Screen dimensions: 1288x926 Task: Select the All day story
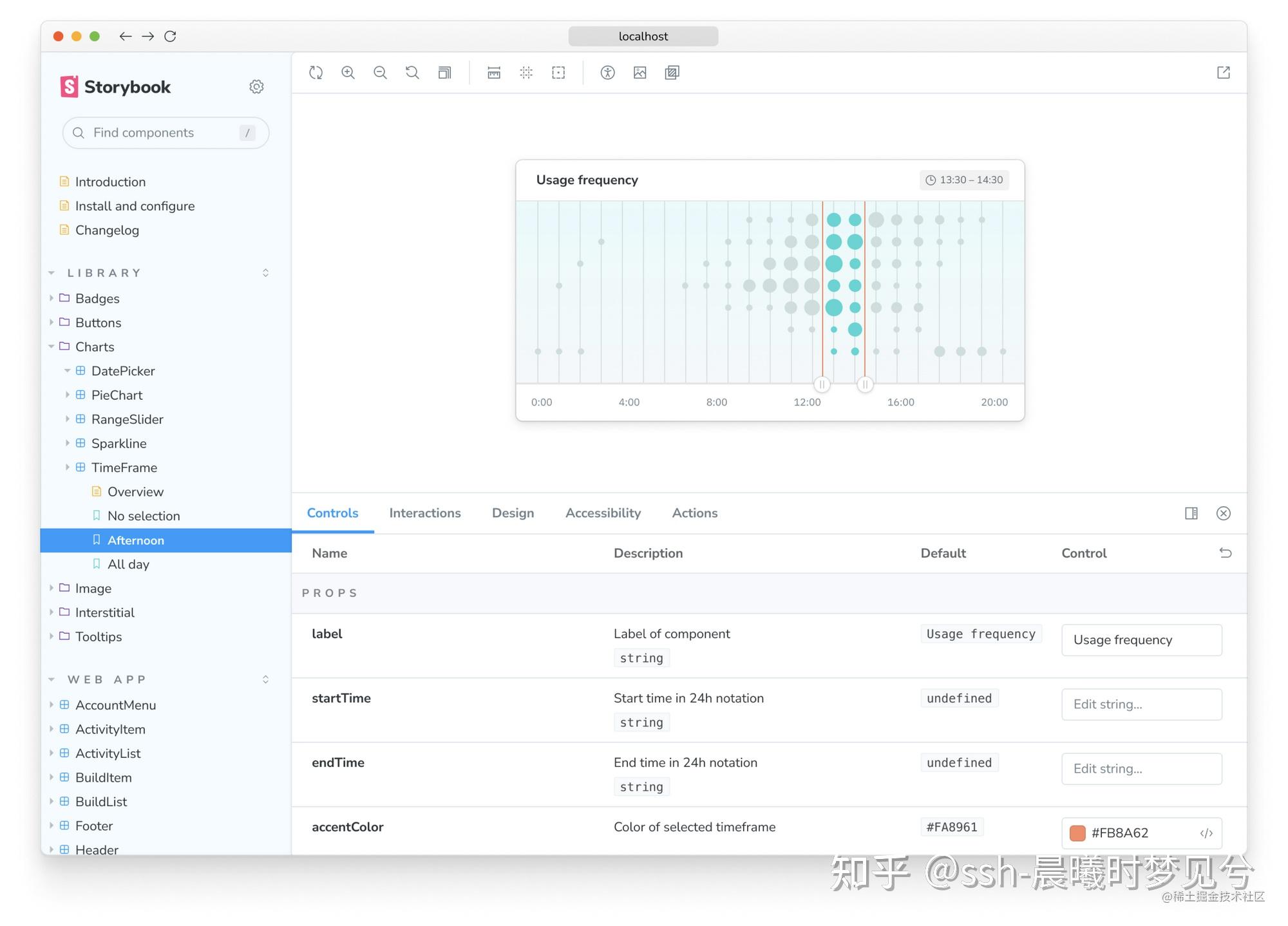click(x=128, y=564)
